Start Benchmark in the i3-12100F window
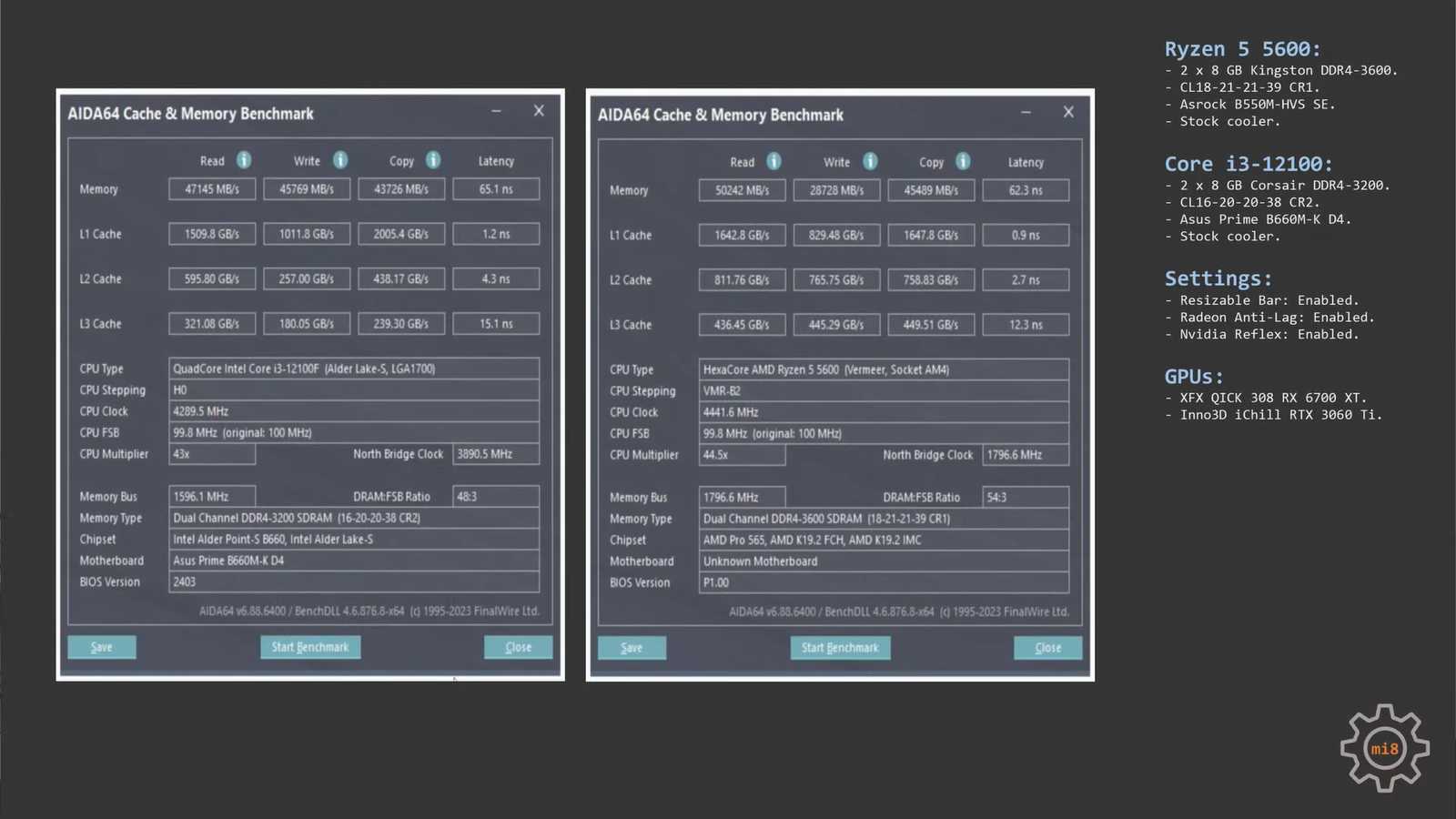This screenshot has height=819, width=1456. [310, 647]
